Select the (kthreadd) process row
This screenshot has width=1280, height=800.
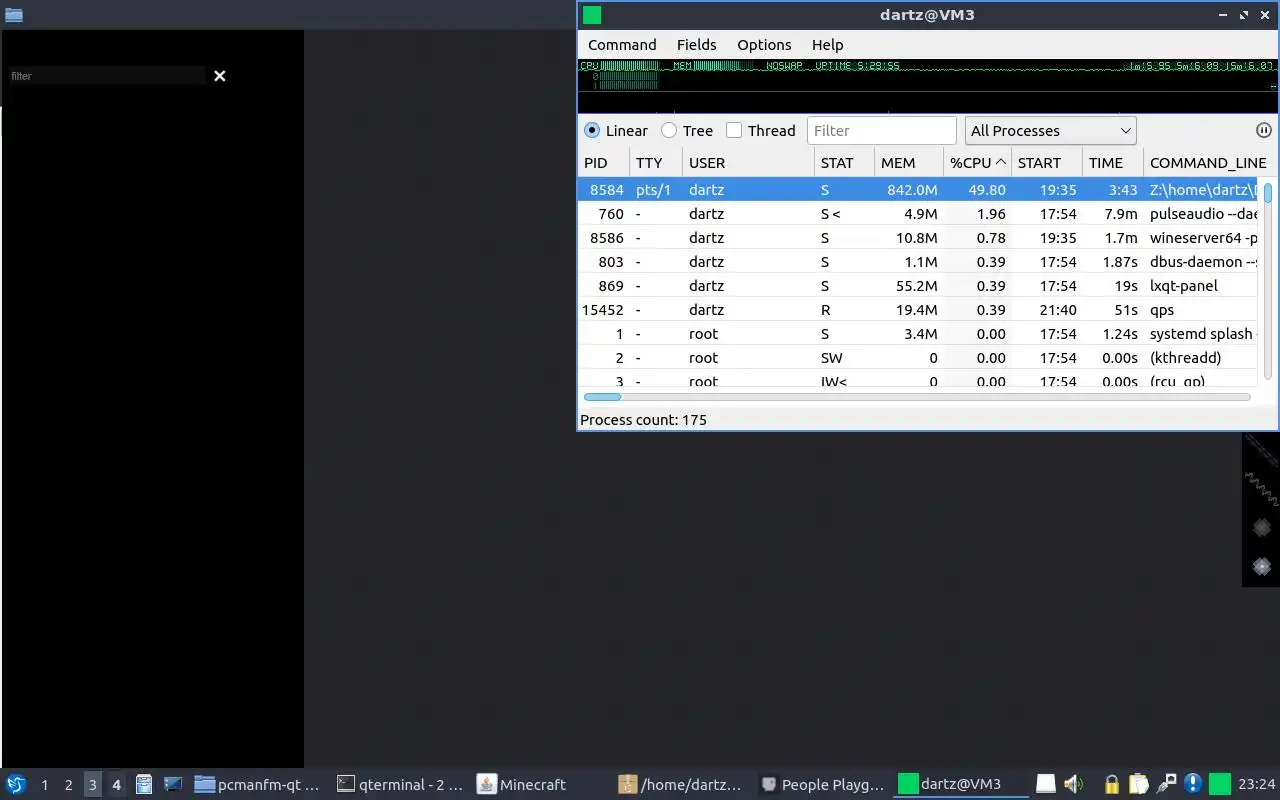(x=918, y=358)
